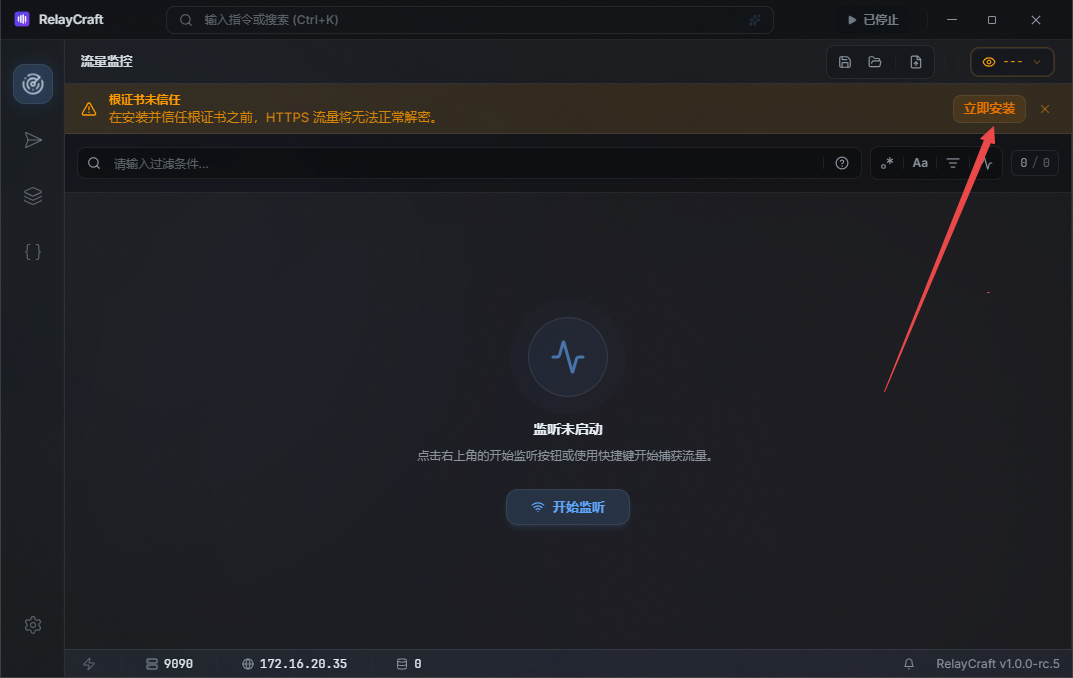The image size is (1073, 678).
Task: Click the 立即安装 certificate button
Action: click(989, 109)
